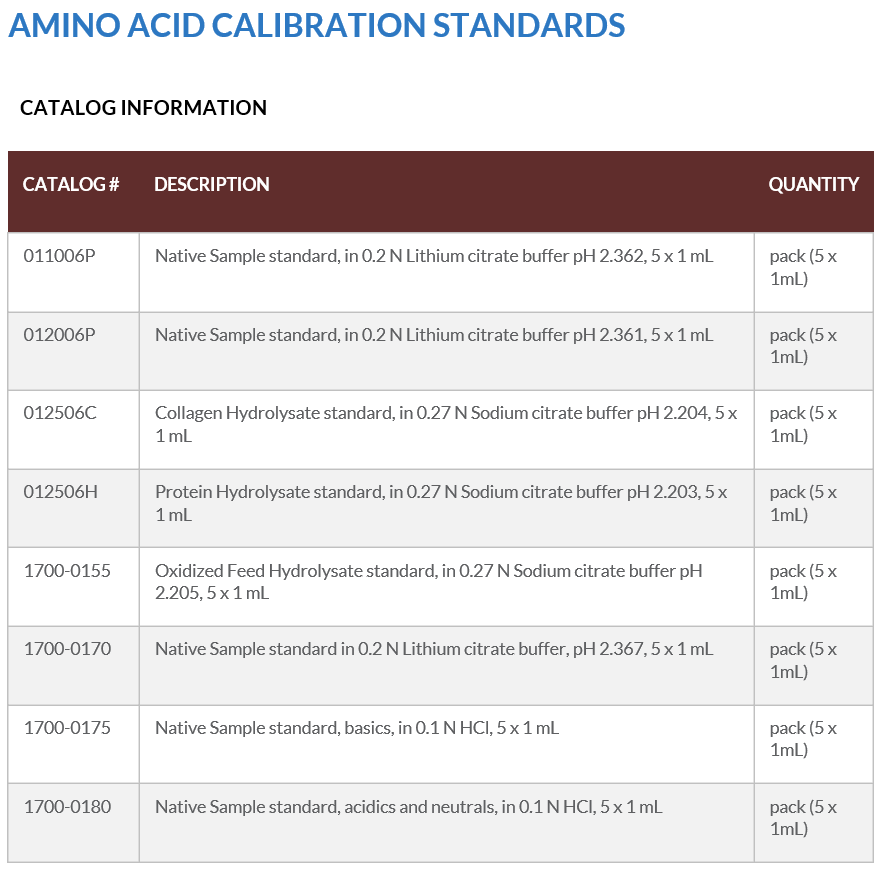The height and width of the screenshot is (871, 884).
Task: Click the QUANTITY column header
Action: (813, 184)
